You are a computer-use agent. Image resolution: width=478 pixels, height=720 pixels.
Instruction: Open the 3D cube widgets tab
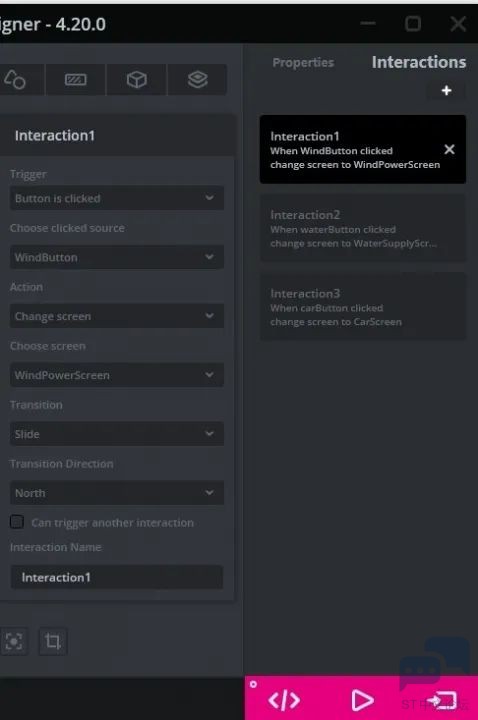pos(136,80)
